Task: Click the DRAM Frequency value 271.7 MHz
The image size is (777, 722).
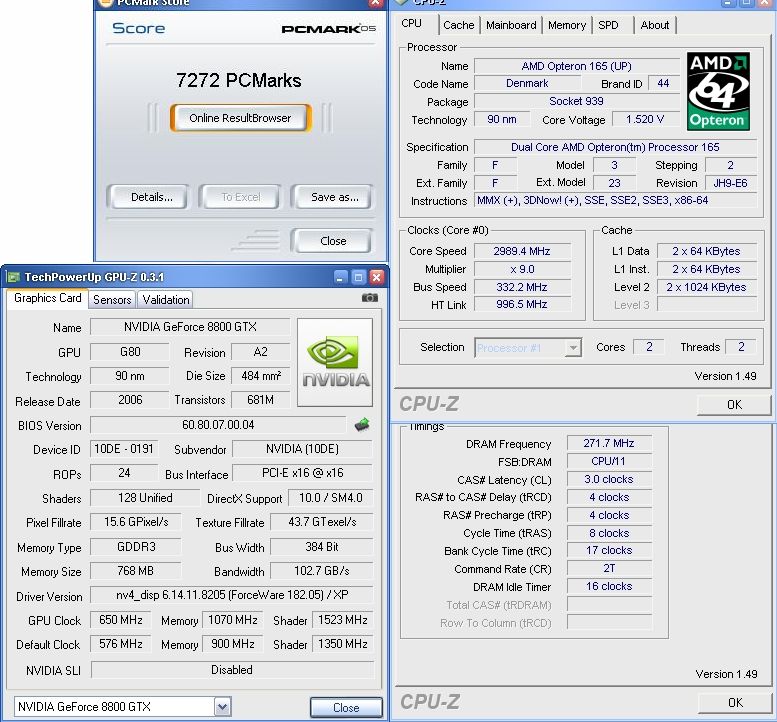Action: click(x=609, y=443)
